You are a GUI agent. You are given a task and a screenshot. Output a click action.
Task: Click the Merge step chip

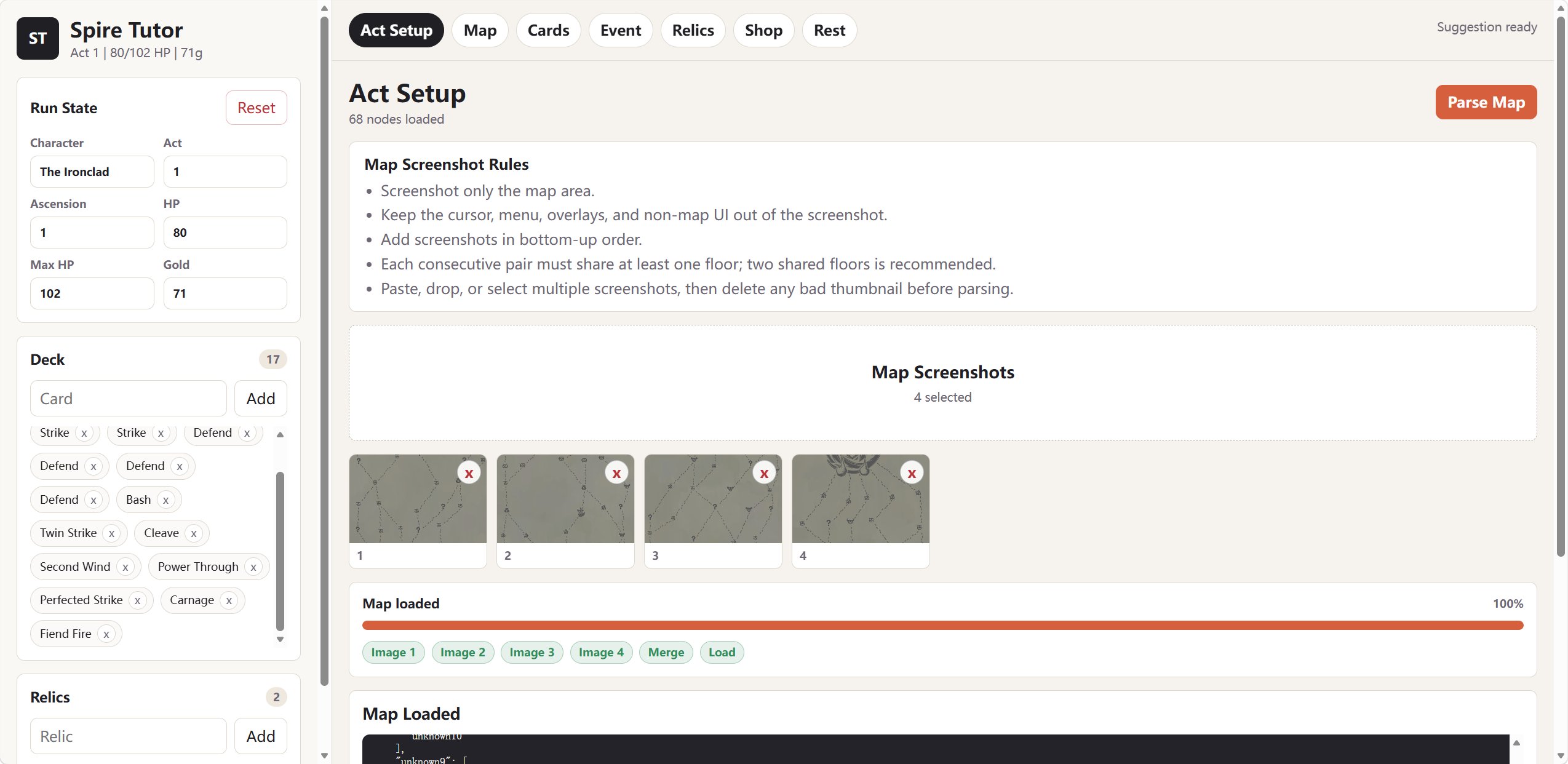[666, 653]
